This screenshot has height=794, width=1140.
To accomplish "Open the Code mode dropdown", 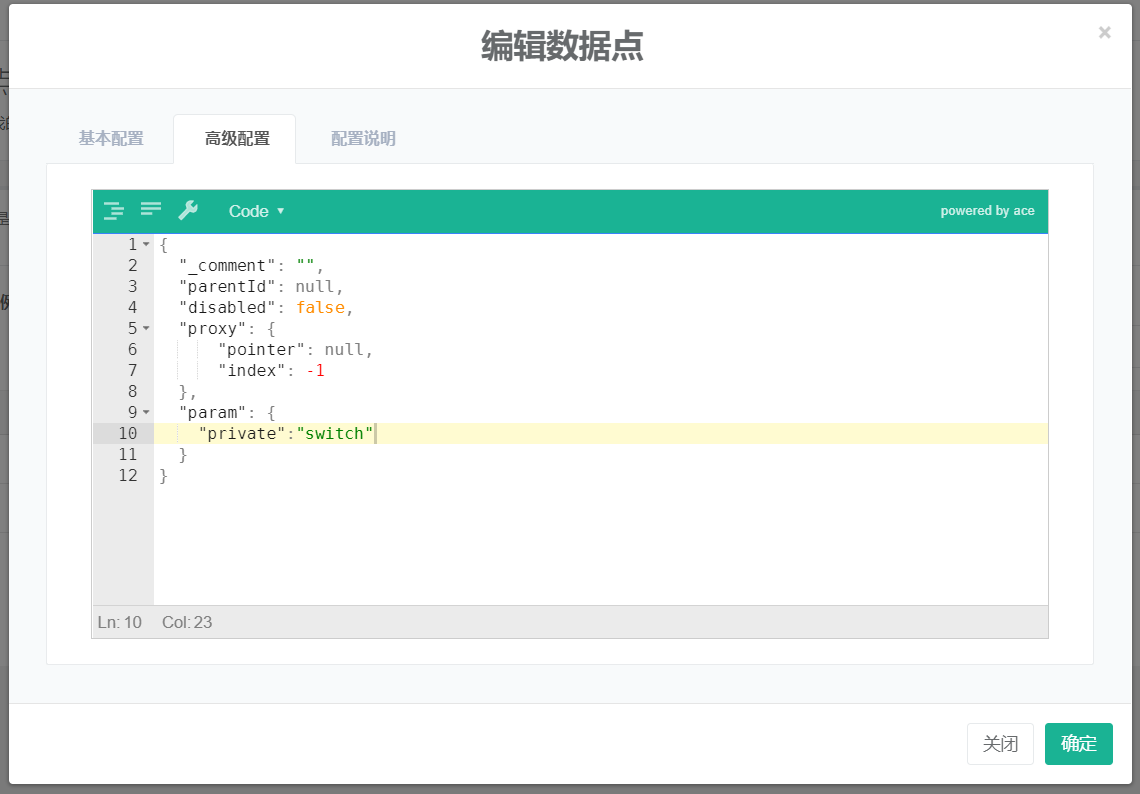I will point(256,211).
